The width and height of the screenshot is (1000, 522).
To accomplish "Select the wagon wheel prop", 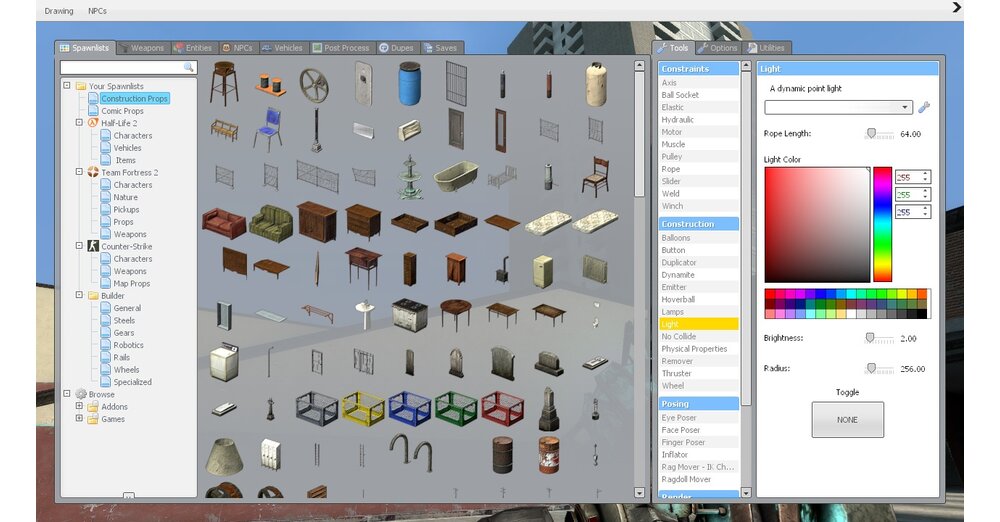I will pos(316,84).
